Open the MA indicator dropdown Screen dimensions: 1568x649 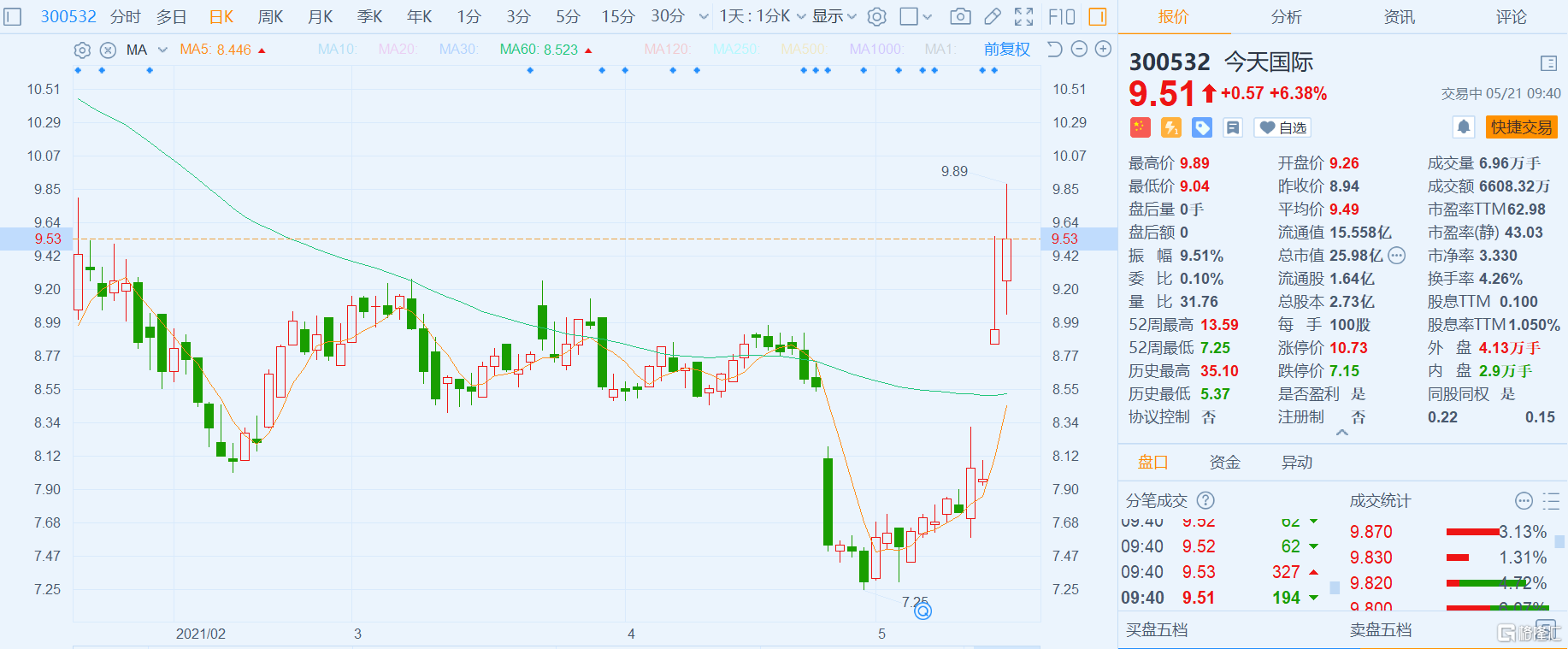click(x=162, y=50)
